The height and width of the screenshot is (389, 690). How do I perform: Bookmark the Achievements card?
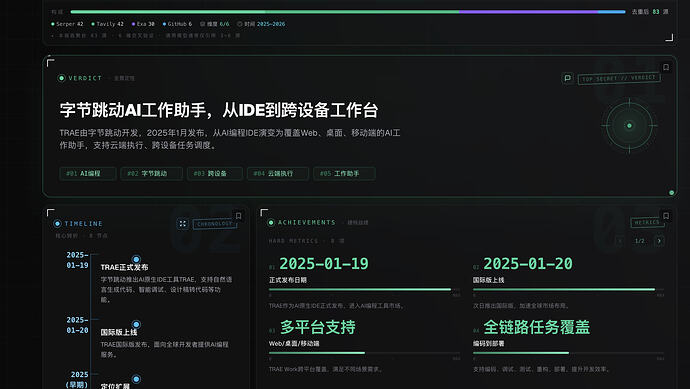666,216
